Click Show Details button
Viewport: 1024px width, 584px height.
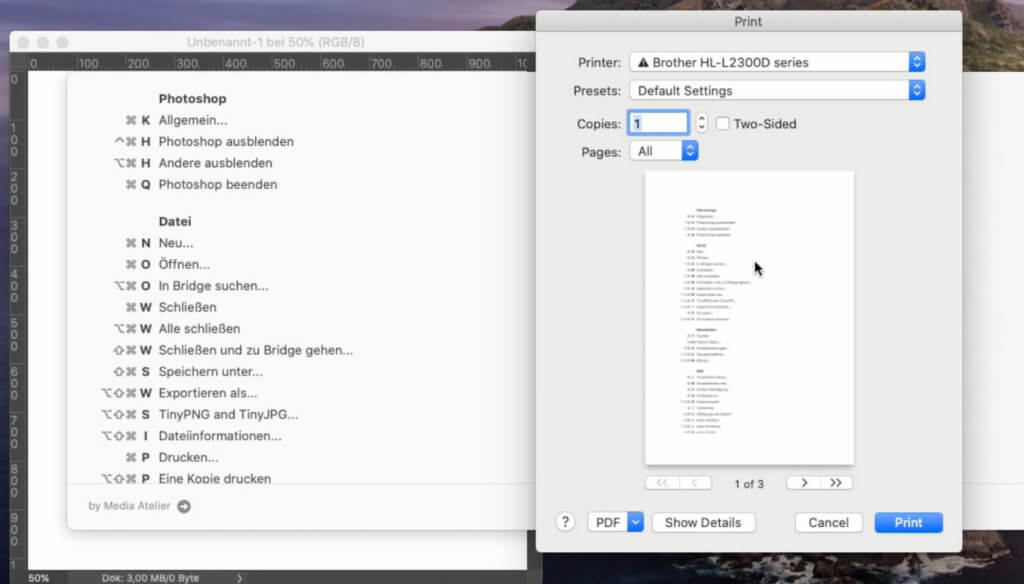coord(703,523)
